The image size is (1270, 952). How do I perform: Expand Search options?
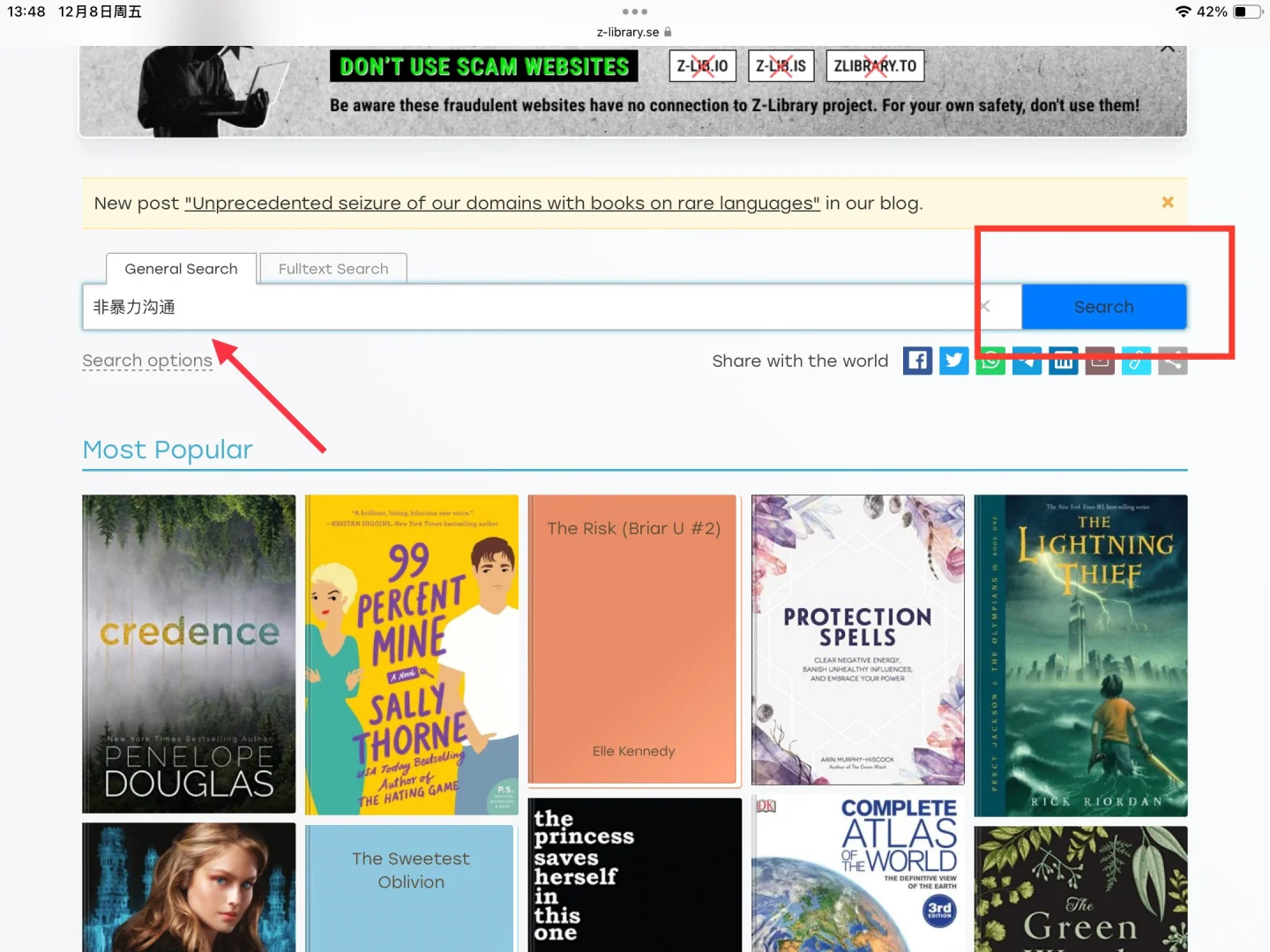147,361
